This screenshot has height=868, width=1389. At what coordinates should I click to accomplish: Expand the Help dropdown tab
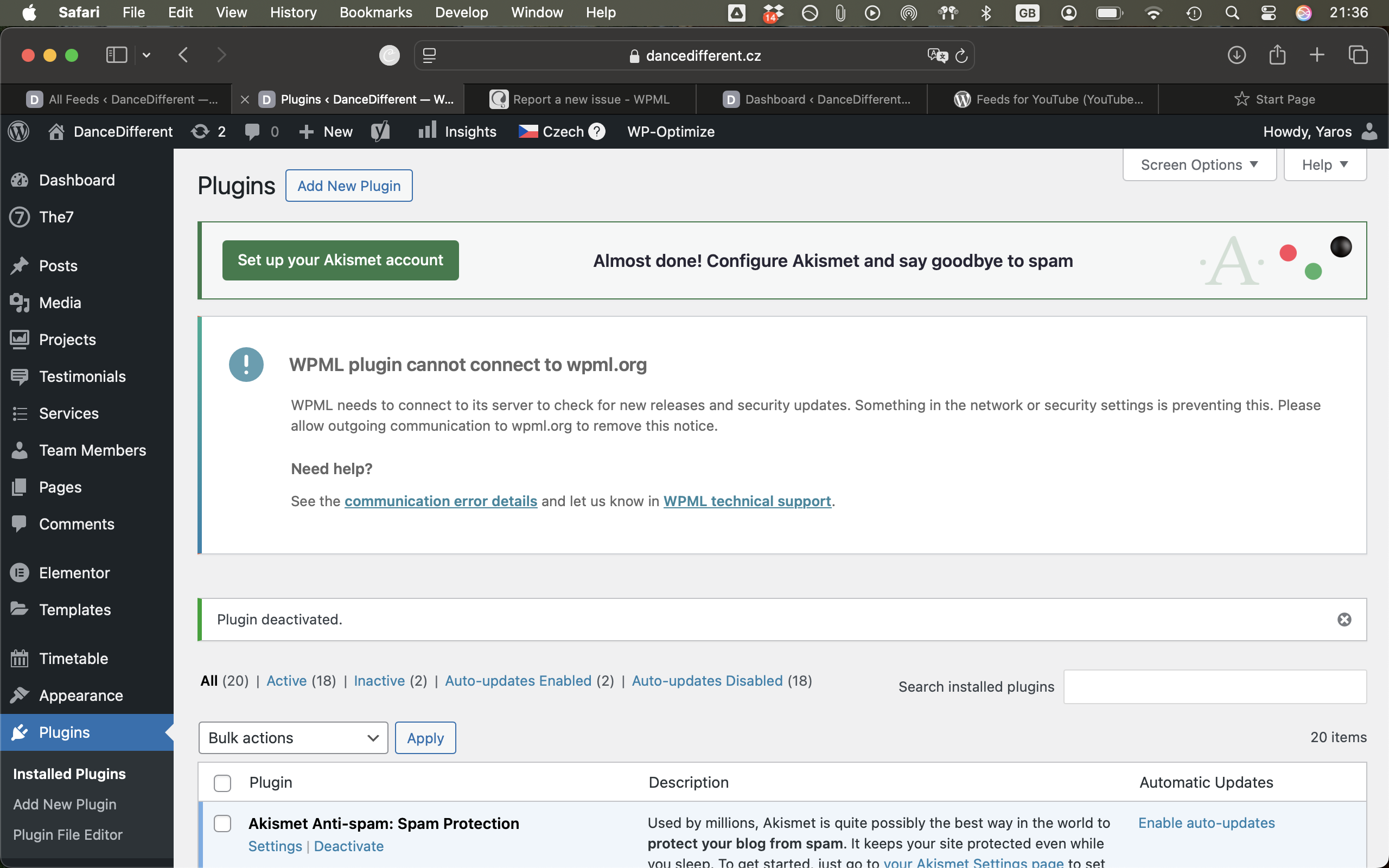[x=1324, y=165]
